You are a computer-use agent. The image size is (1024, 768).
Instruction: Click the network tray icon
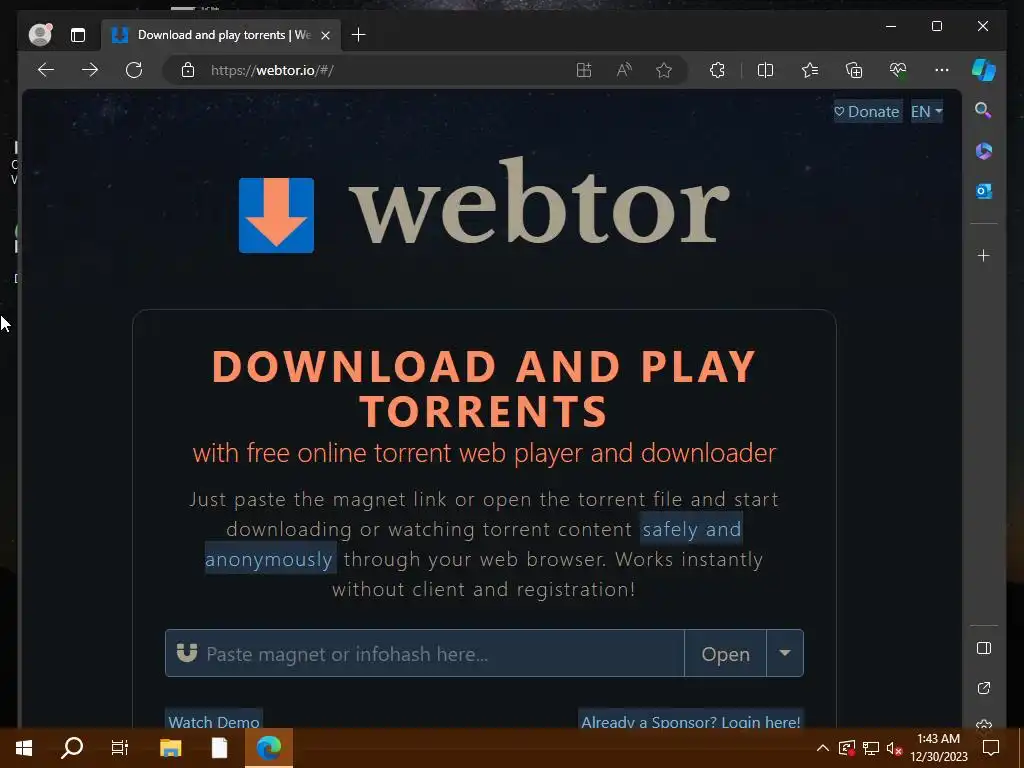point(871,748)
